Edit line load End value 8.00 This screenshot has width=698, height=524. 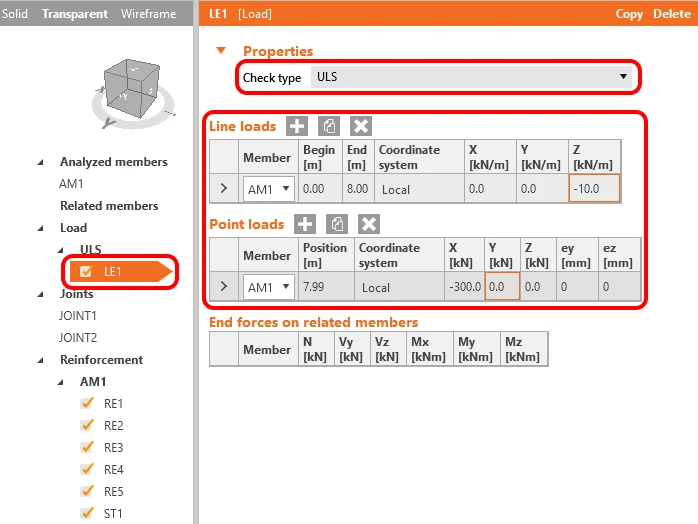[358, 188]
